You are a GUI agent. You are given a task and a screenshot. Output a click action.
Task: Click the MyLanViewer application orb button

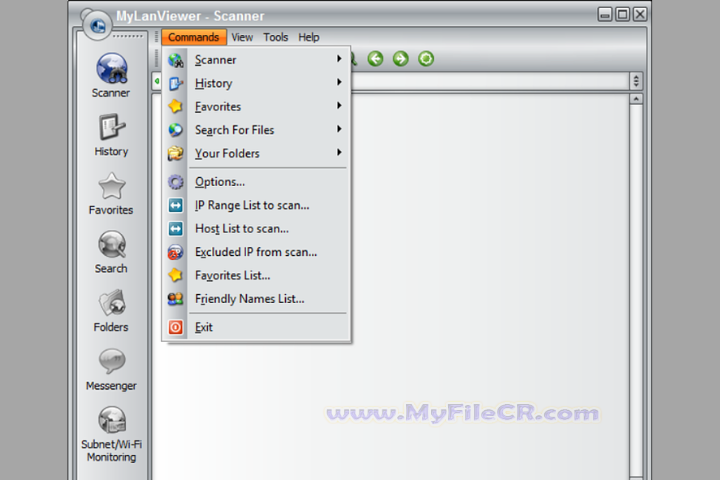pyautogui.click(x=97, y=26)
